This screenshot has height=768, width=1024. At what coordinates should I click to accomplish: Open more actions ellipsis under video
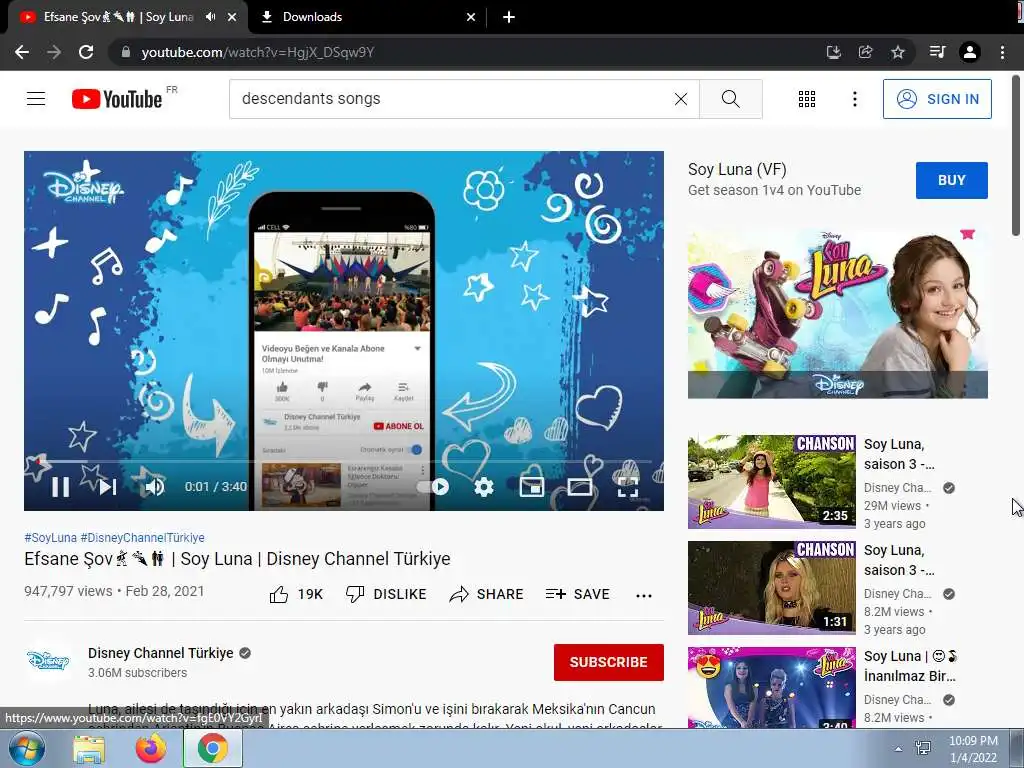tap(644, 595)
